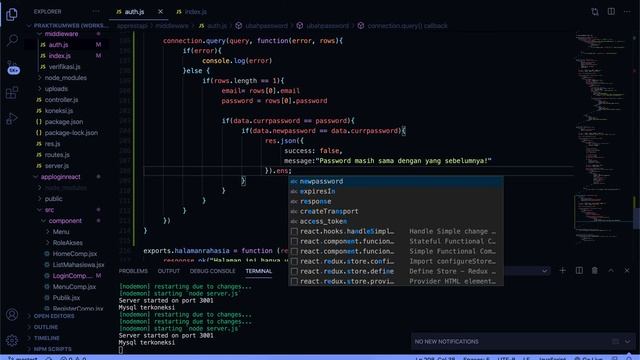640x360 pixels.
Task: Open server.js file
Action: [57, 166]
